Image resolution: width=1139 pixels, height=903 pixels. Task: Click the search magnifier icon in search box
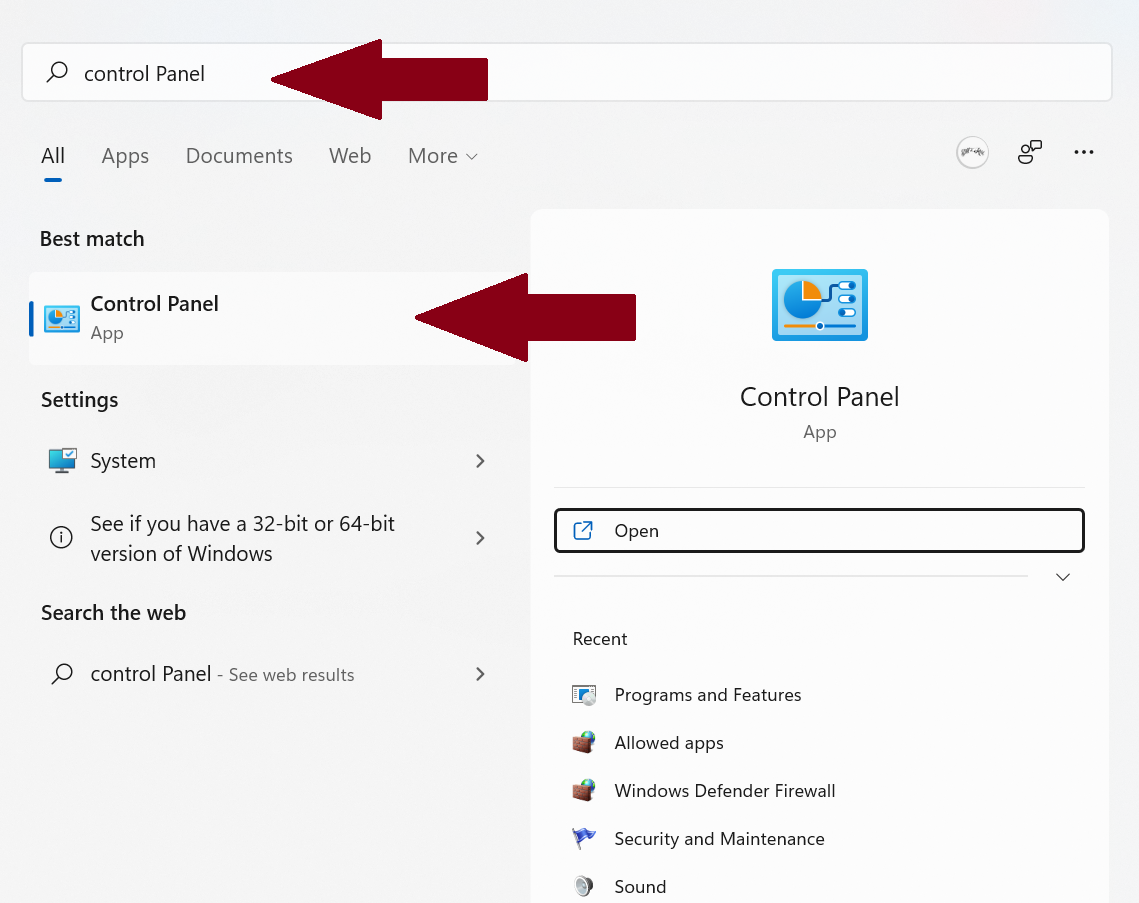coord(57,72)
